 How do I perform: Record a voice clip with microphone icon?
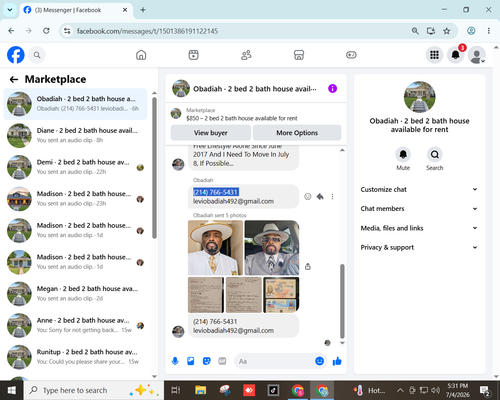pos(175,361)
